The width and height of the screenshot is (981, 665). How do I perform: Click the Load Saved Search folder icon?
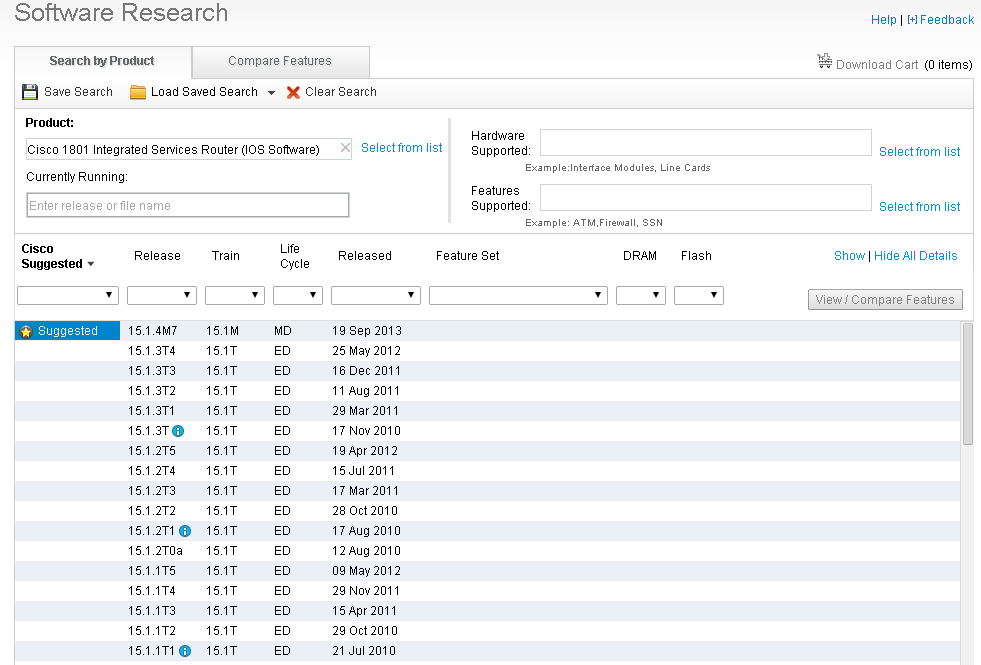pyautogui.click(x=138, y=92)
